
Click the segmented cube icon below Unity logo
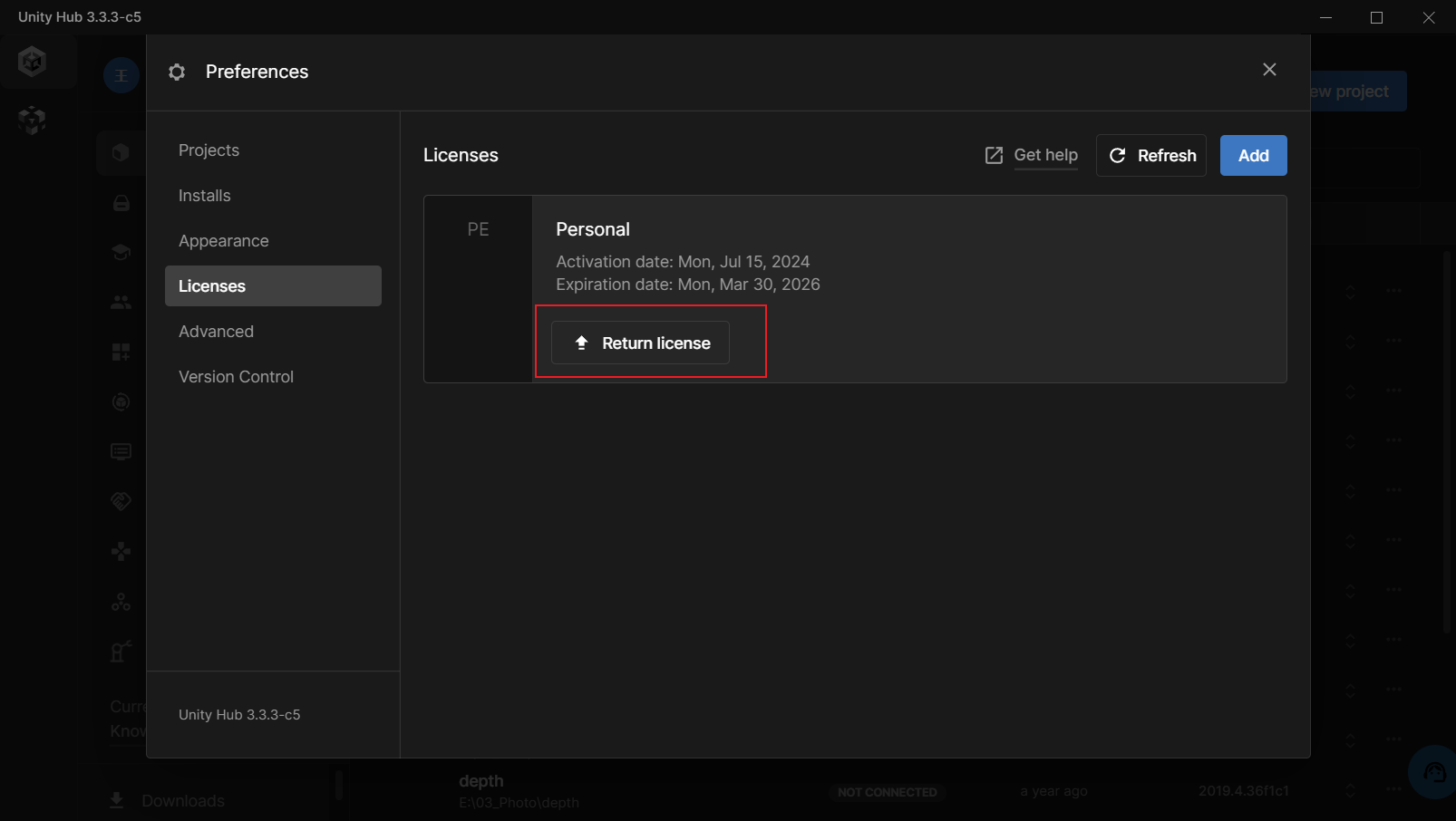(32, 120)
